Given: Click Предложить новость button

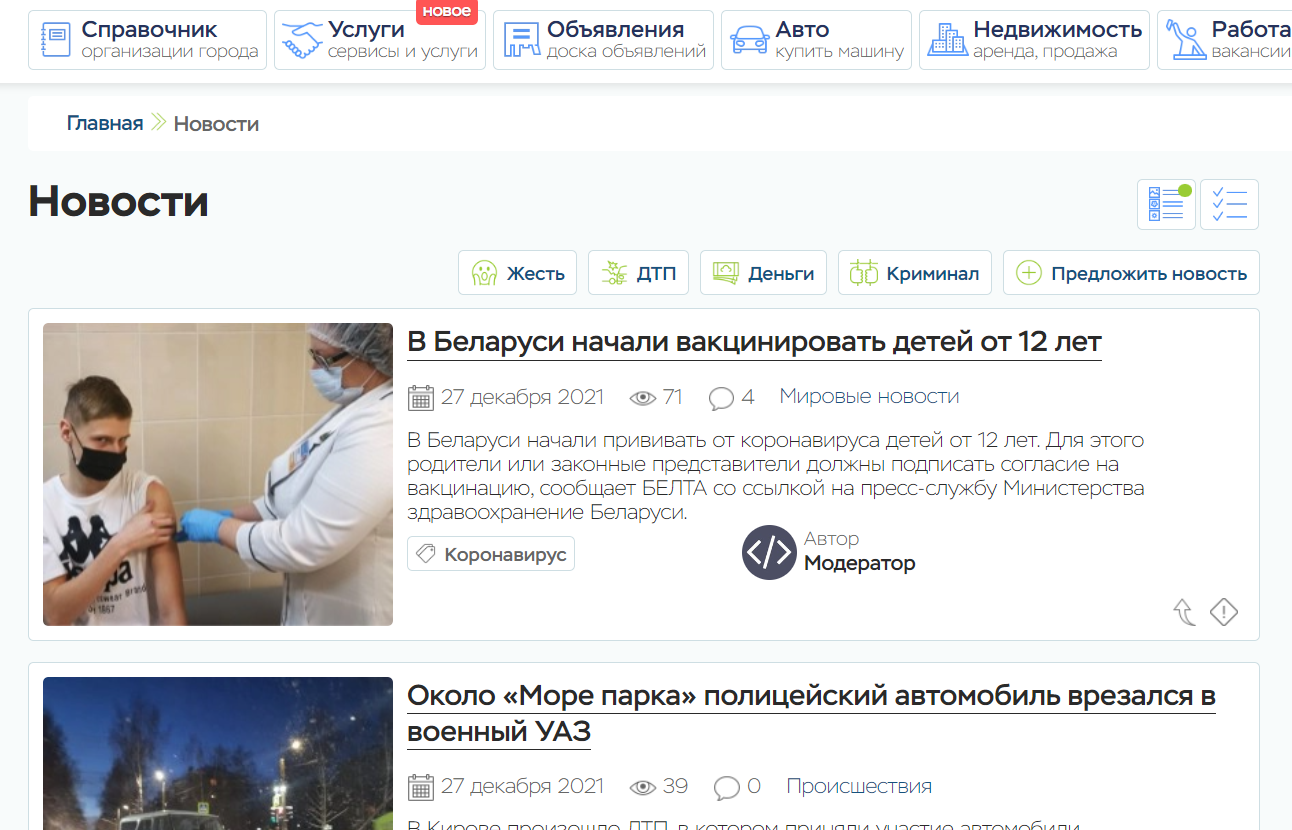Looking at the screenshot, I should pyautogui.click(x=1131, y=273).
